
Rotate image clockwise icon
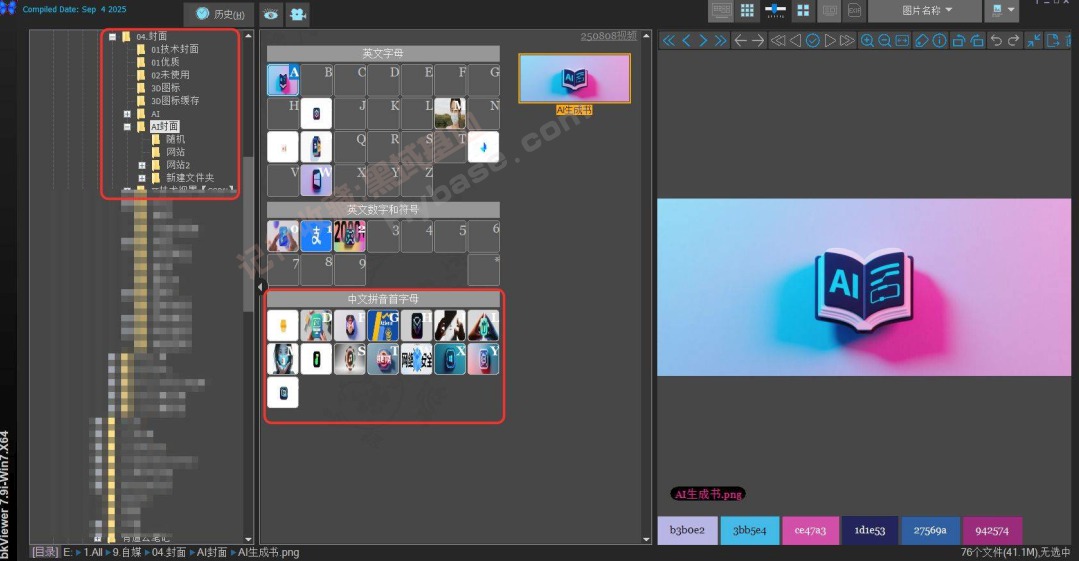(x=976, y=41)
